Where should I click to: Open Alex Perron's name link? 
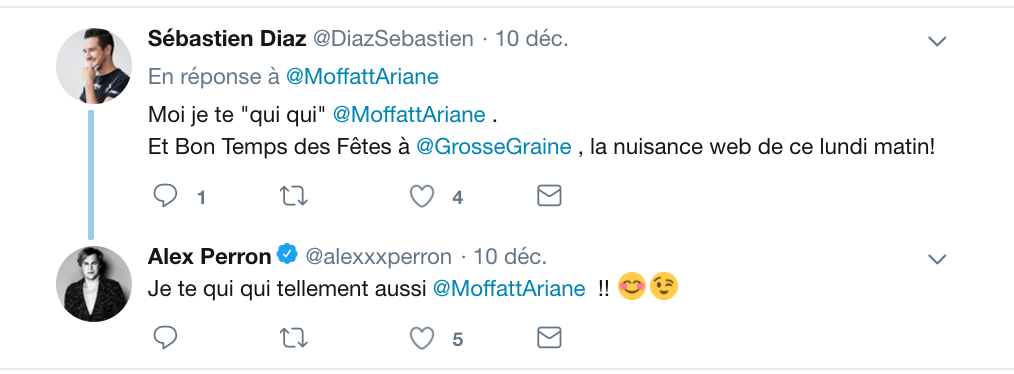(x=210, y=257)
